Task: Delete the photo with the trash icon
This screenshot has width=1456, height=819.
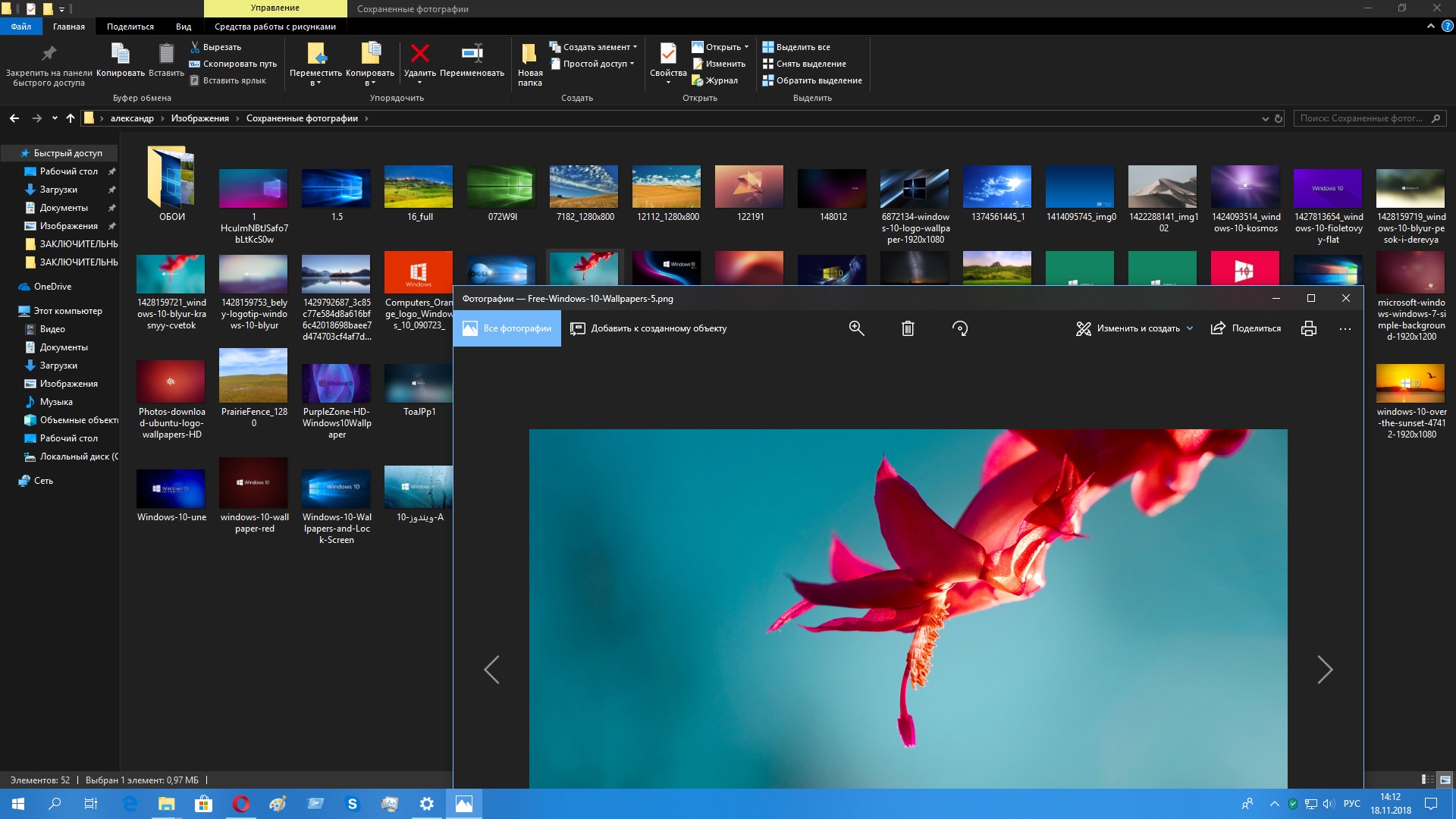Action: [x=908, y=328]
